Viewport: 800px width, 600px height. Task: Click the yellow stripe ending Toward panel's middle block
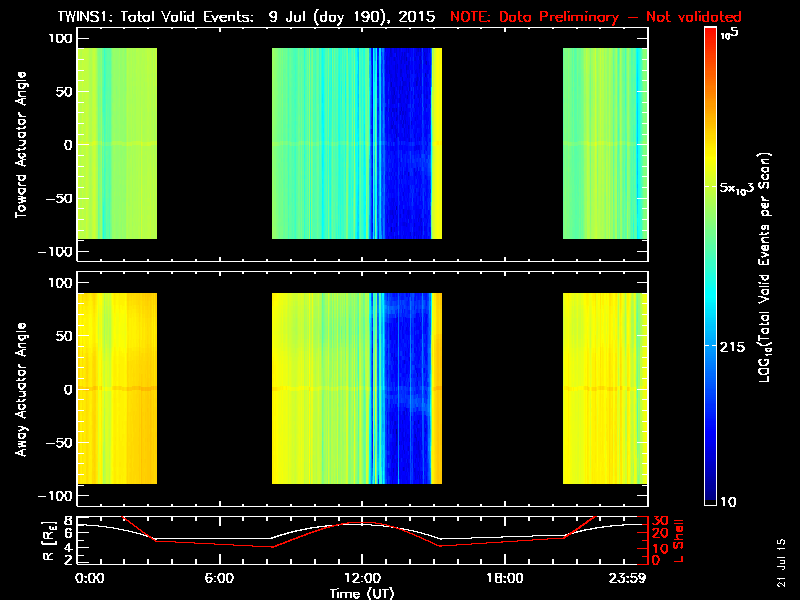pos(437,145)
